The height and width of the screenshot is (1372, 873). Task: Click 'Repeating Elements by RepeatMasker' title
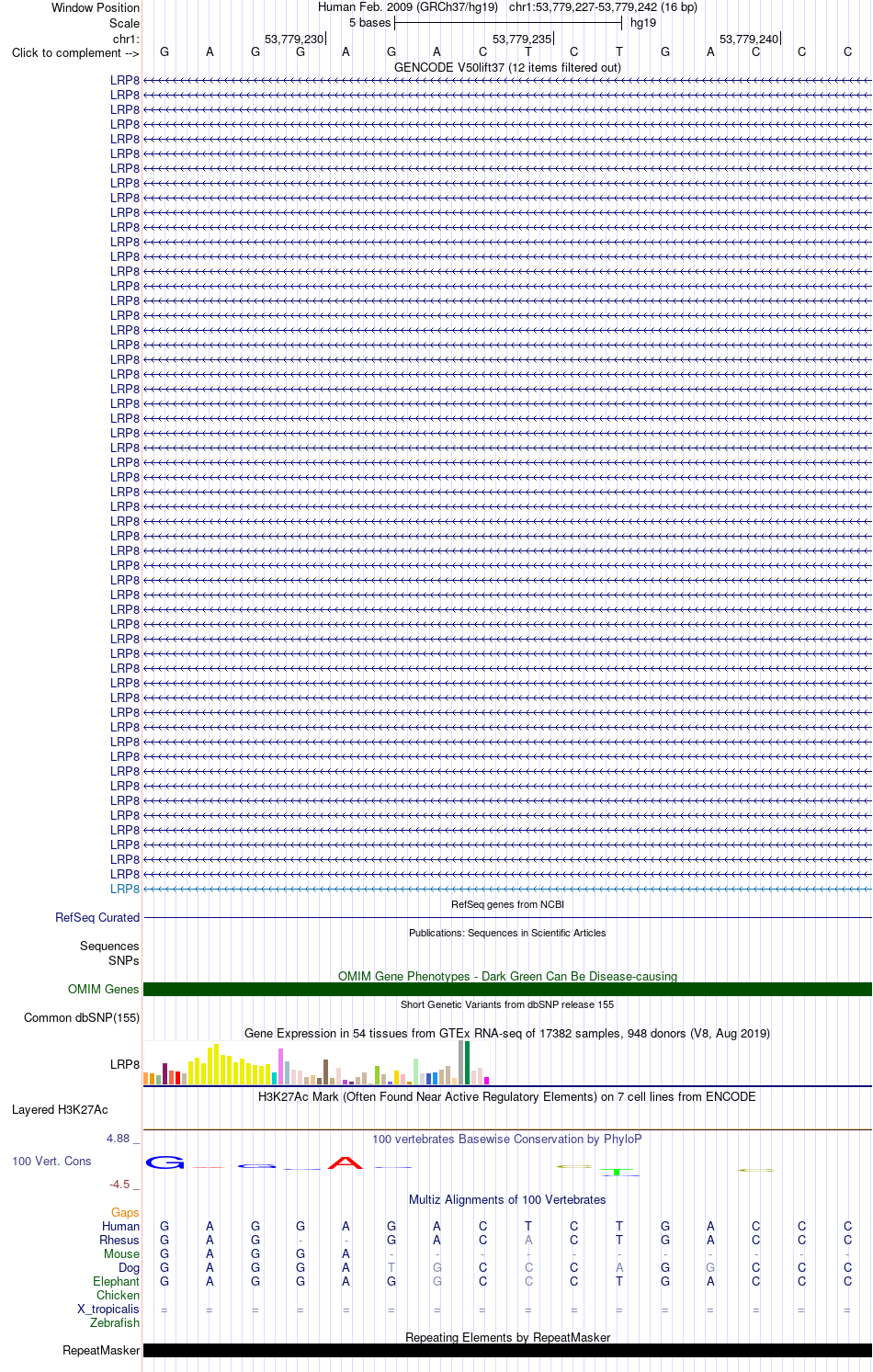(507, 1337)
